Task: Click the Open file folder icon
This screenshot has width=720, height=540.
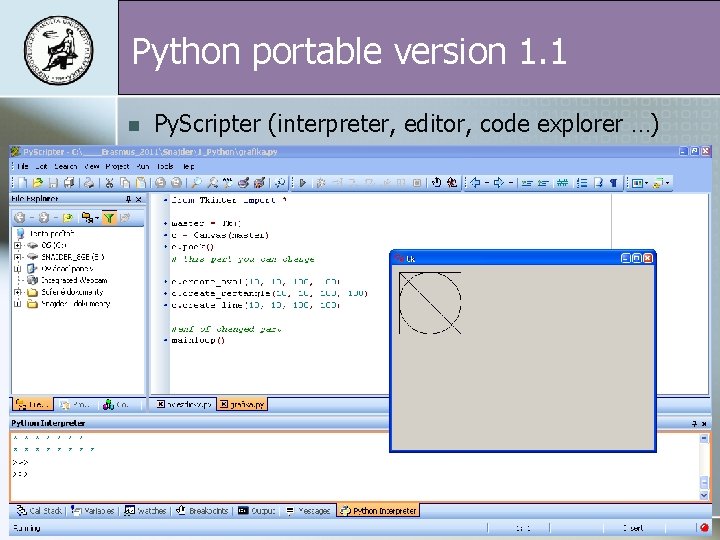Action: pyautogui.click(x=38, y=183)
